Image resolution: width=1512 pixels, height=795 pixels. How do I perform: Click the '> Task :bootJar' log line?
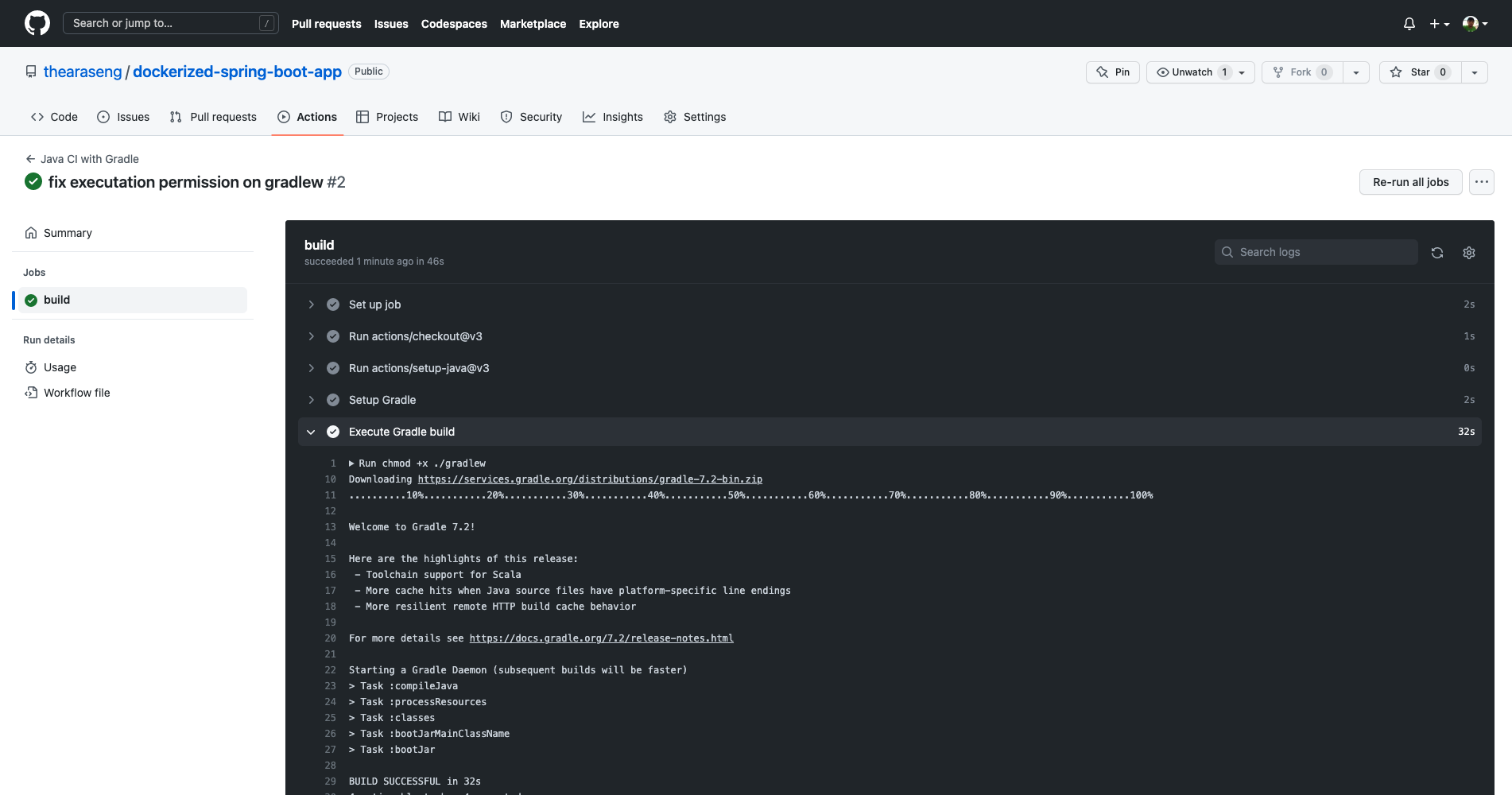point(392,750)
